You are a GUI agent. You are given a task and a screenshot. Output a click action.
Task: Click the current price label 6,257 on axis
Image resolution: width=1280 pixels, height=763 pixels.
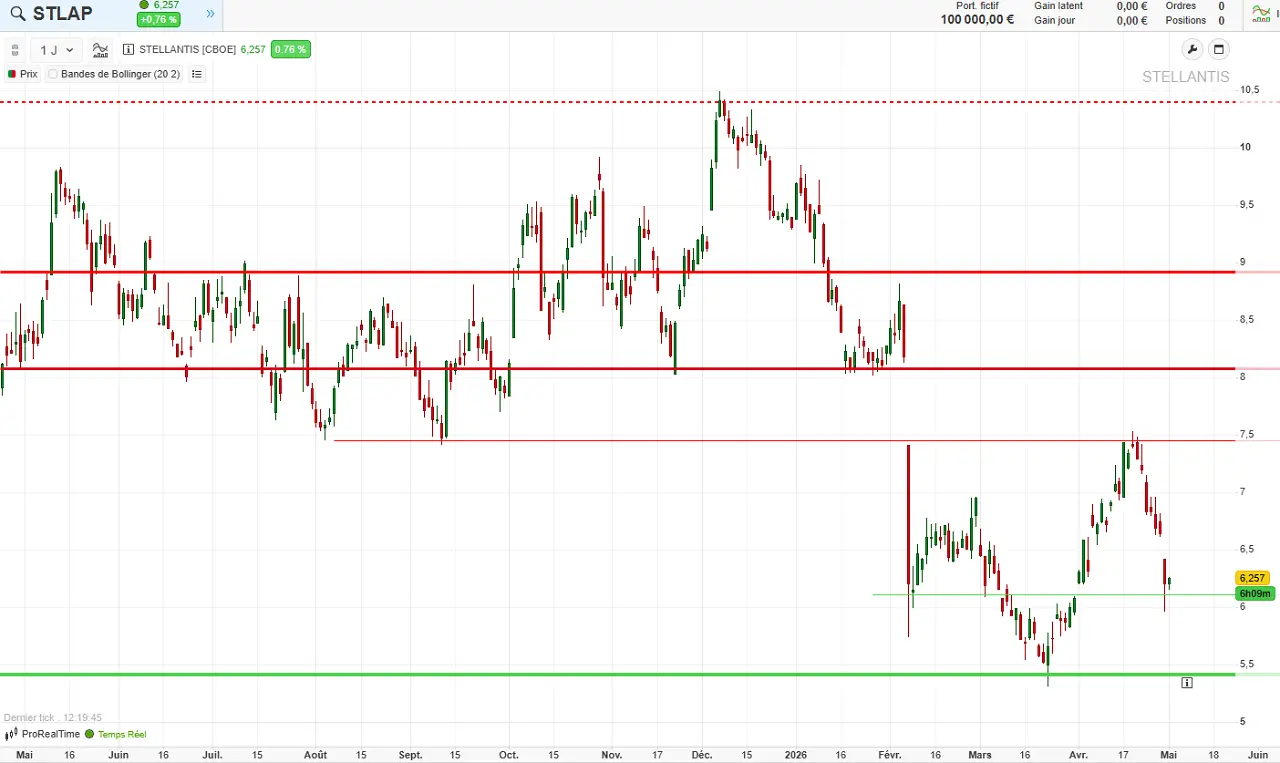[x=1252, y=578]
